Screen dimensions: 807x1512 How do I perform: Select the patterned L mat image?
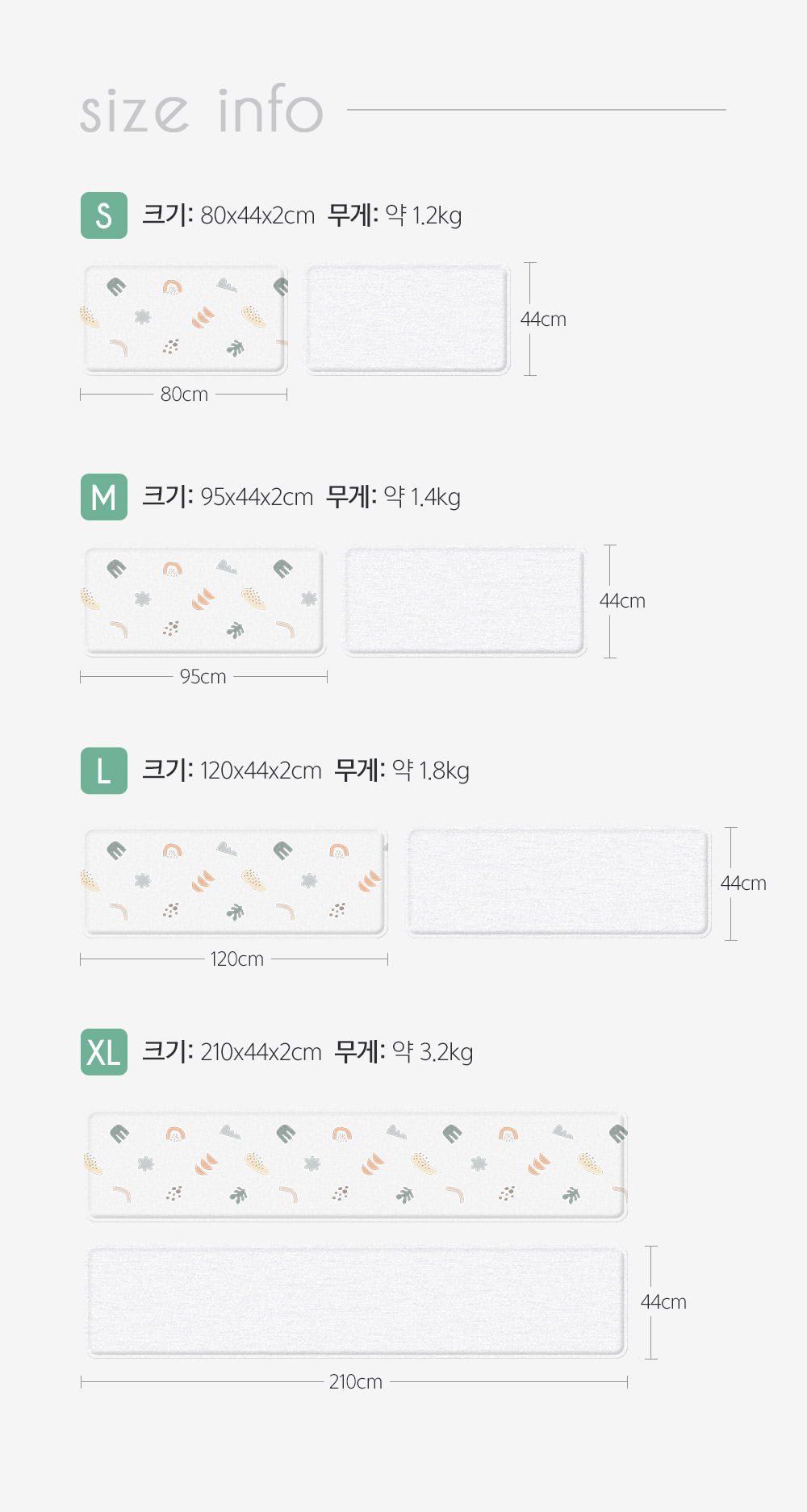[235, 883]
